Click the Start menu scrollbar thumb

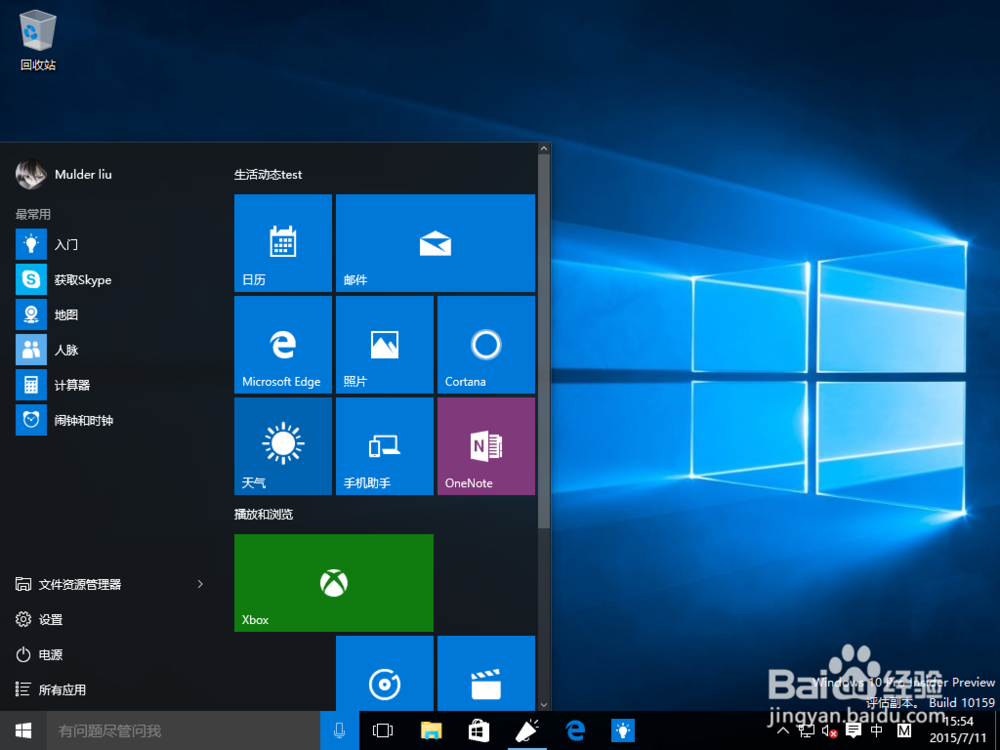coord(544,341)
